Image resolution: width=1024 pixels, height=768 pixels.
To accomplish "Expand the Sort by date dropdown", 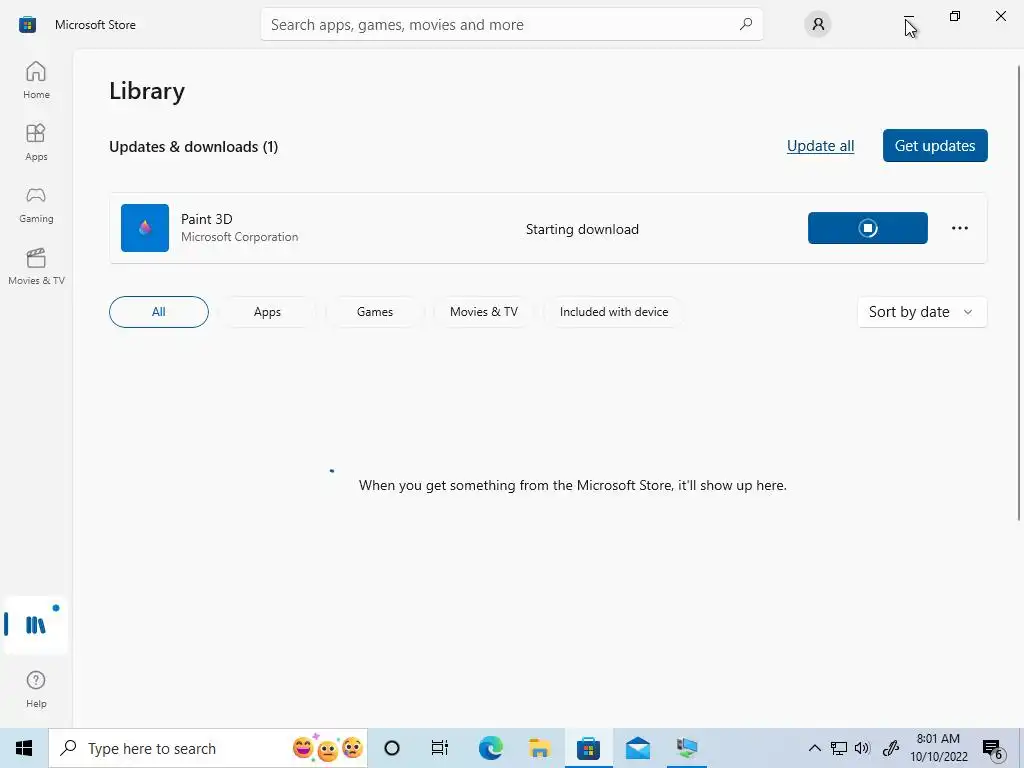I will tap(922, 312).
